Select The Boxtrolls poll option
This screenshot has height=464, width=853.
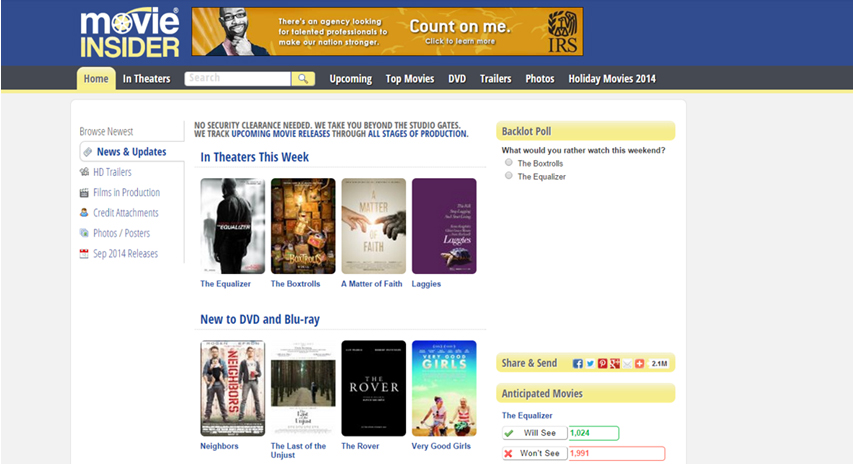point(509,162)
